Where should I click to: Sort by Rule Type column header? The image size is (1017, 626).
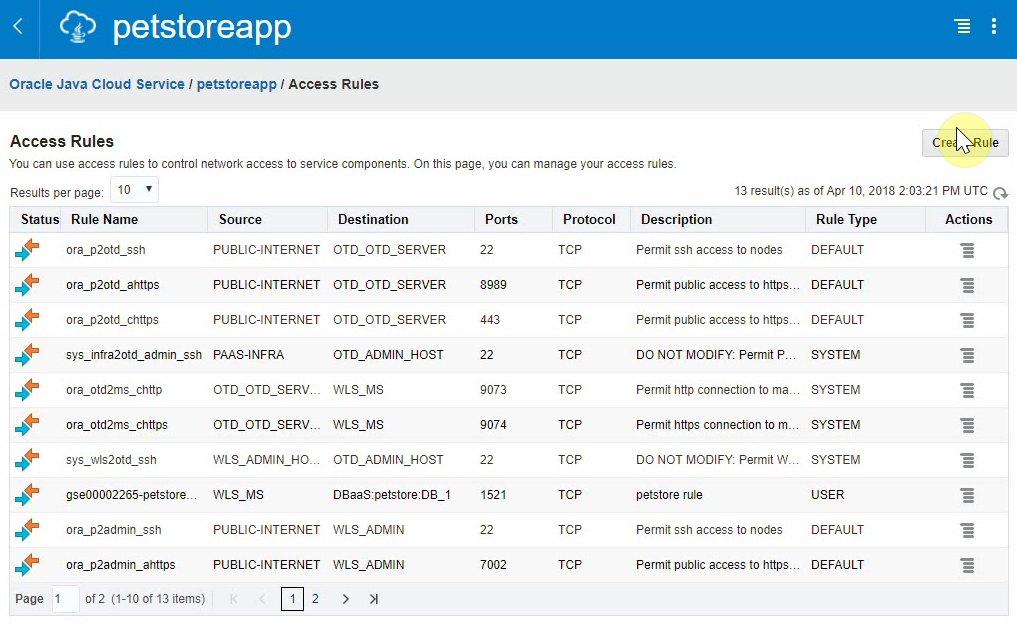coord(846,219)
